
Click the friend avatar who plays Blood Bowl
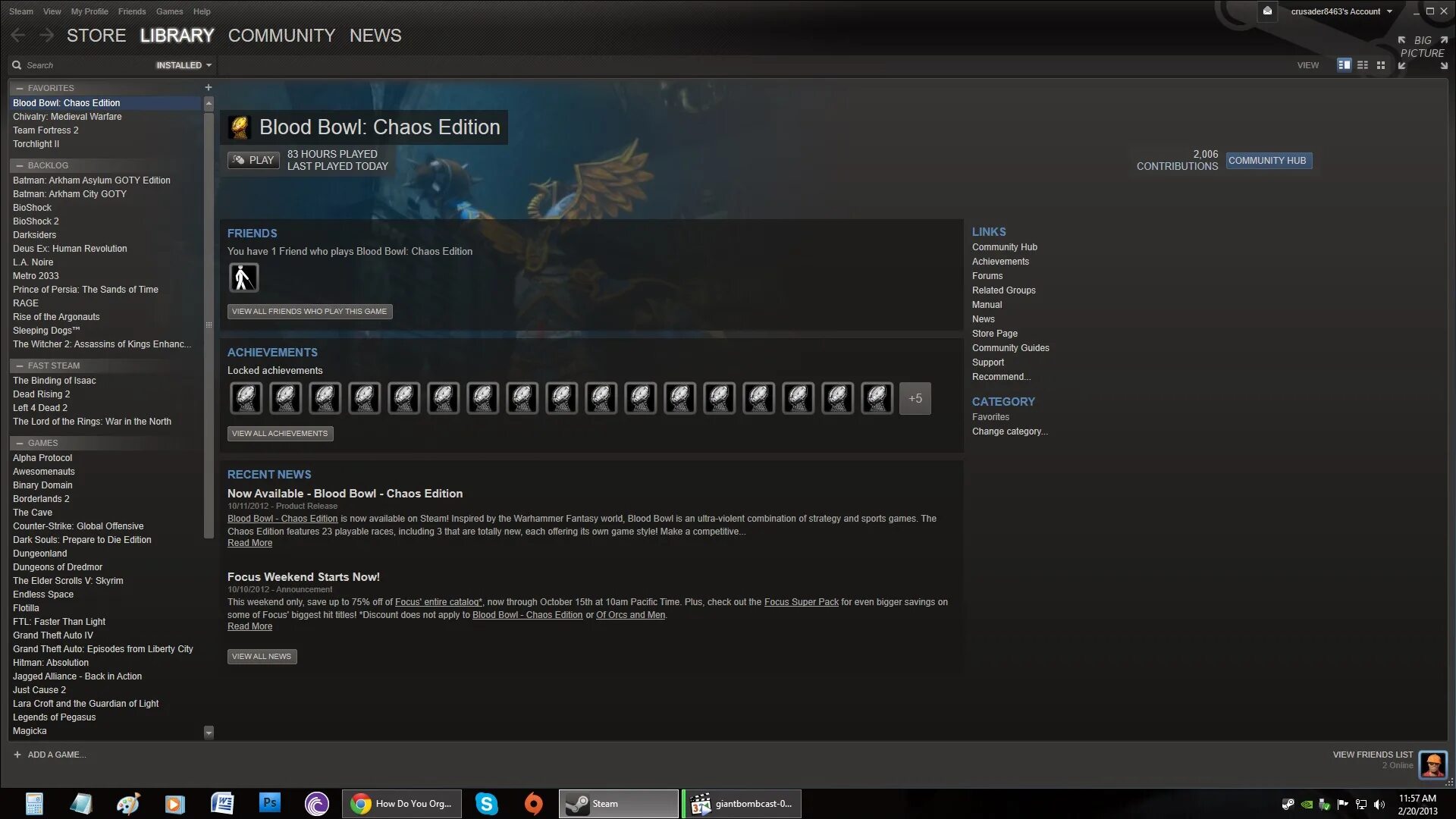tap(243, 278)
